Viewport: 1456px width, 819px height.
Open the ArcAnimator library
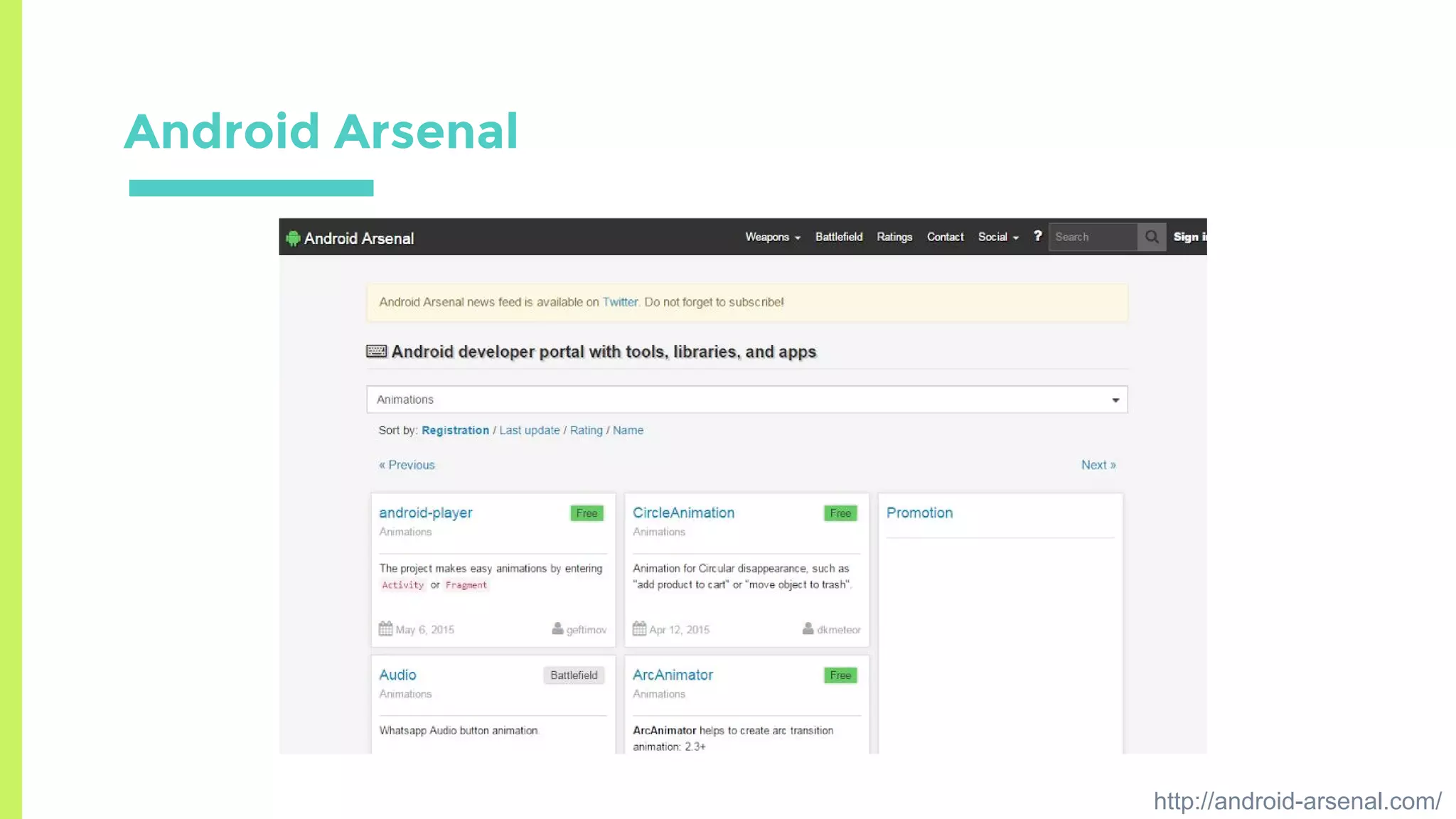click(x=673, y=675)
